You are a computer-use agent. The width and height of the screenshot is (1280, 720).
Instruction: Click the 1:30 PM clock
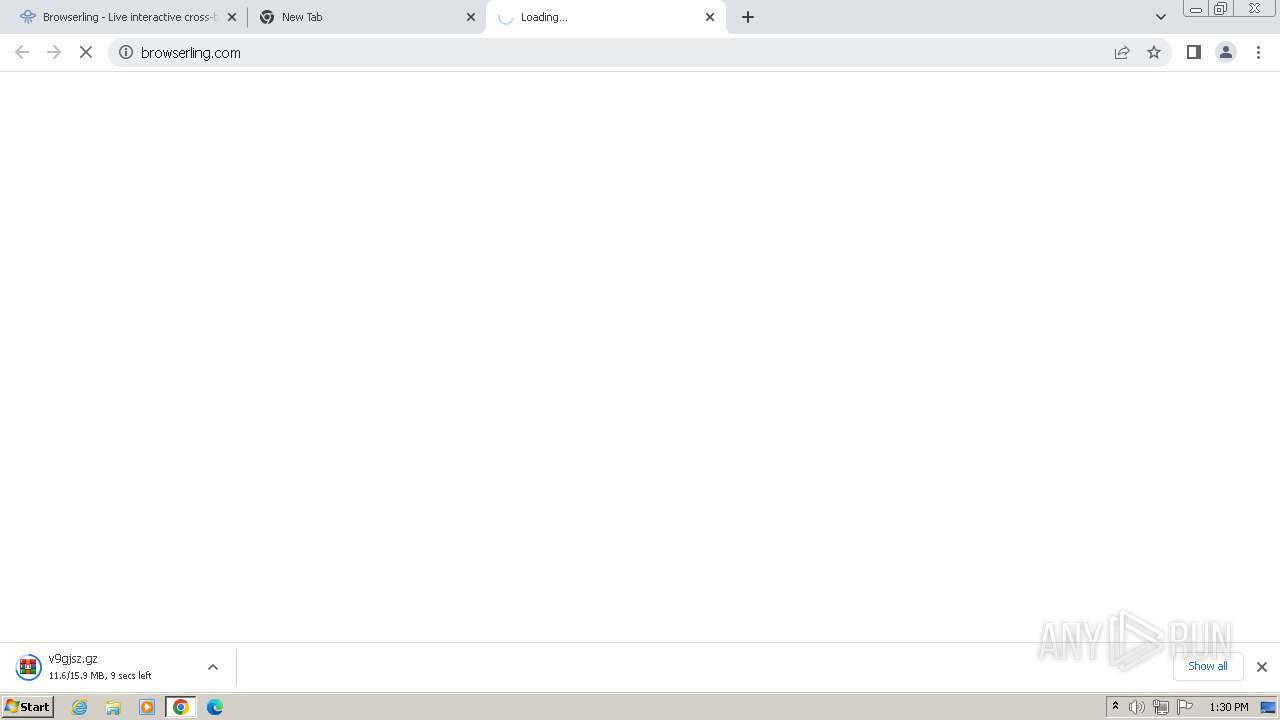(1229, 707)
